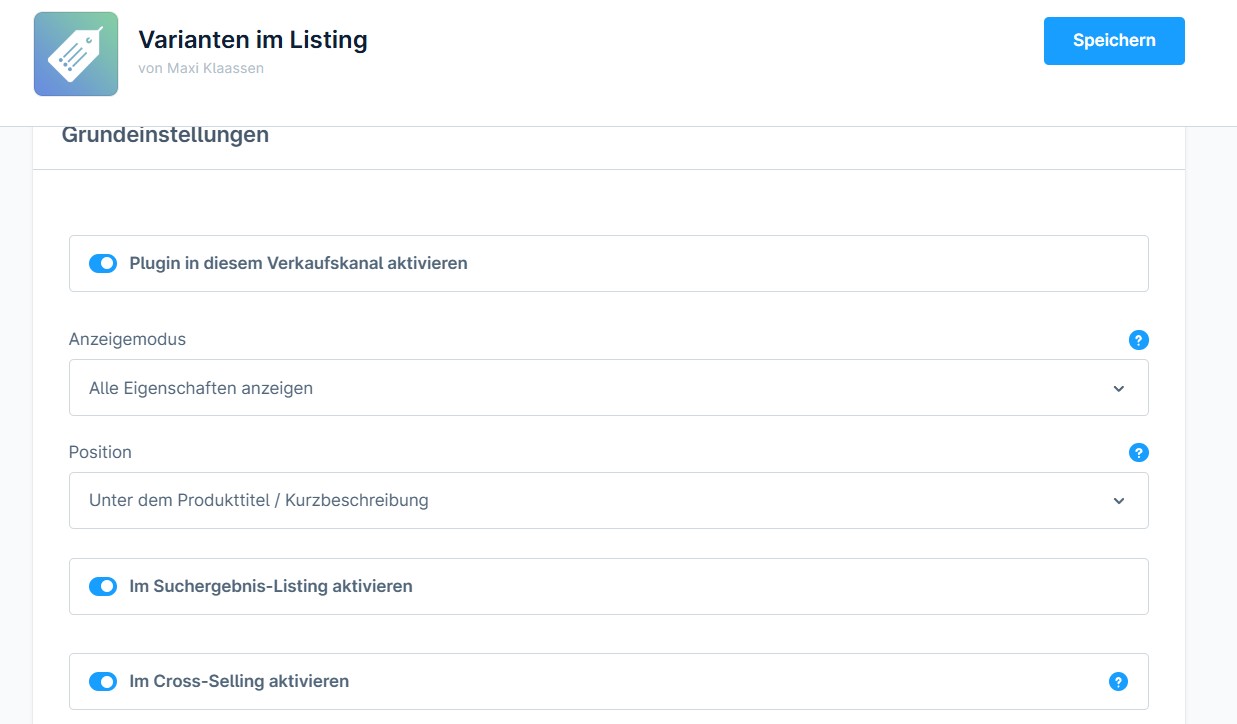Click the Anzeigemodus field label

[127, 339]
